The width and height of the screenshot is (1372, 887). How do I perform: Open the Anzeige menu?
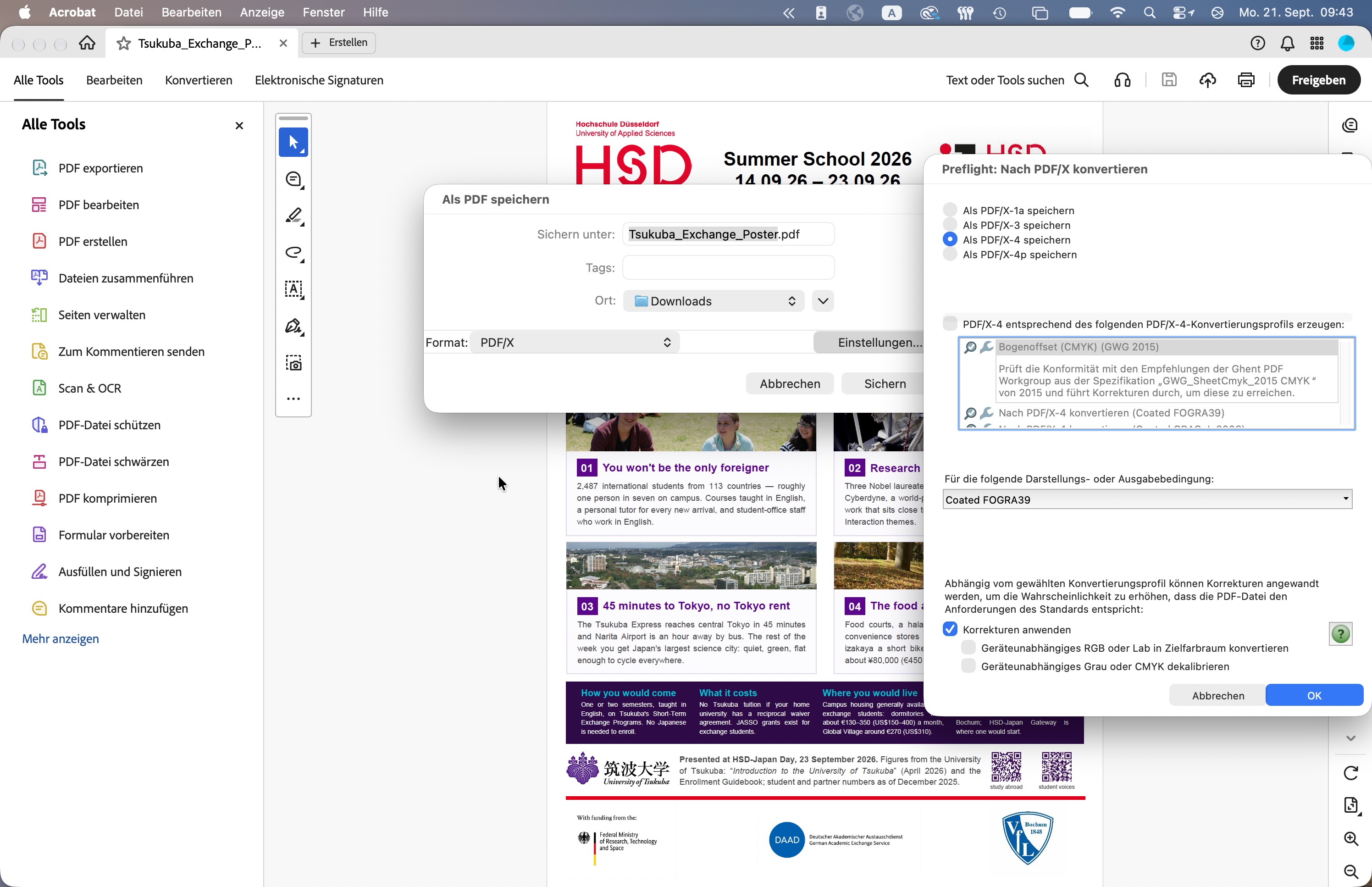[262, 12]
